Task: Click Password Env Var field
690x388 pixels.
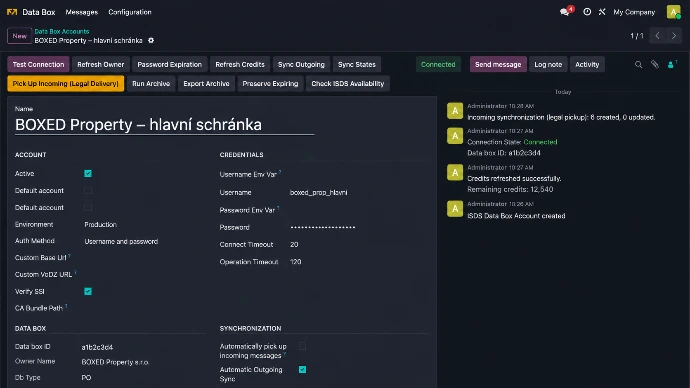Action: (x=358, y=210)
